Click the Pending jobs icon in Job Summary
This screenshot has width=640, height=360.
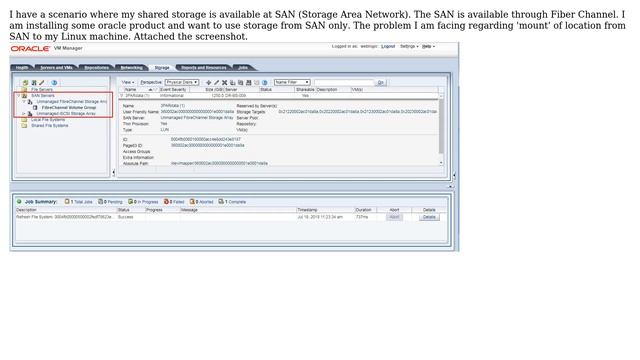click(100, 202)
